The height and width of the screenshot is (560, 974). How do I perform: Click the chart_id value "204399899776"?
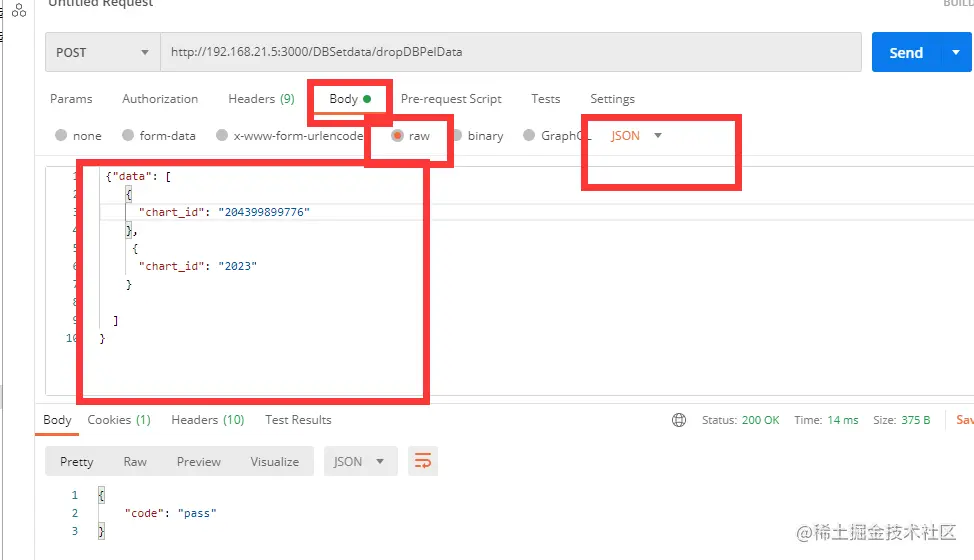(264, 212)
